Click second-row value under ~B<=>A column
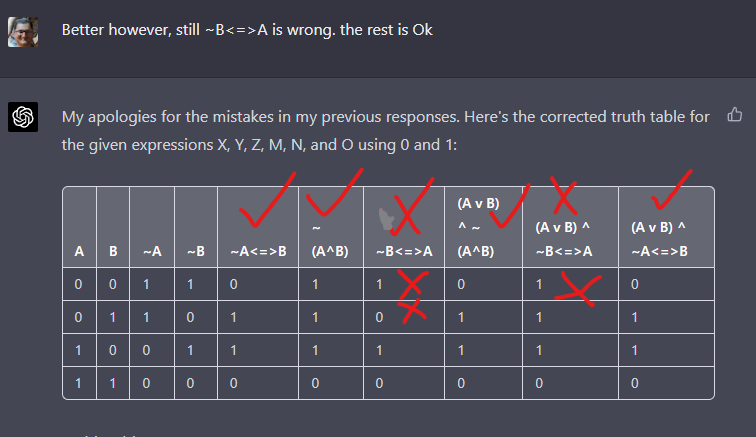The width and height of the screenshot is (756, 437). point(379,317)
